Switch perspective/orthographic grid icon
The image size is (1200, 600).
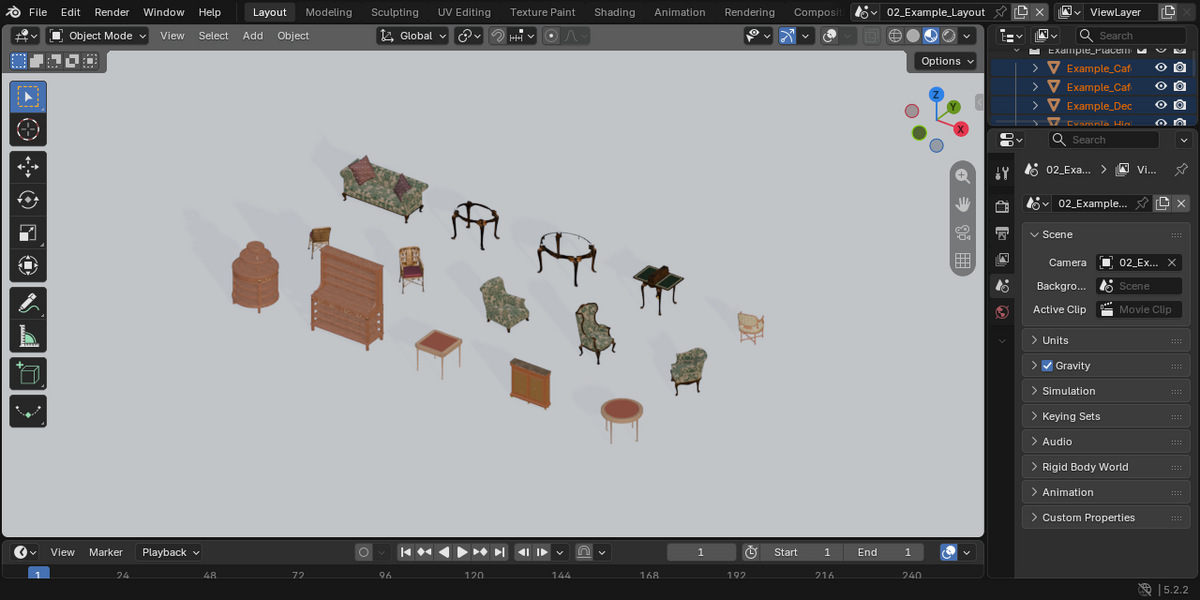tap(963, 260)
